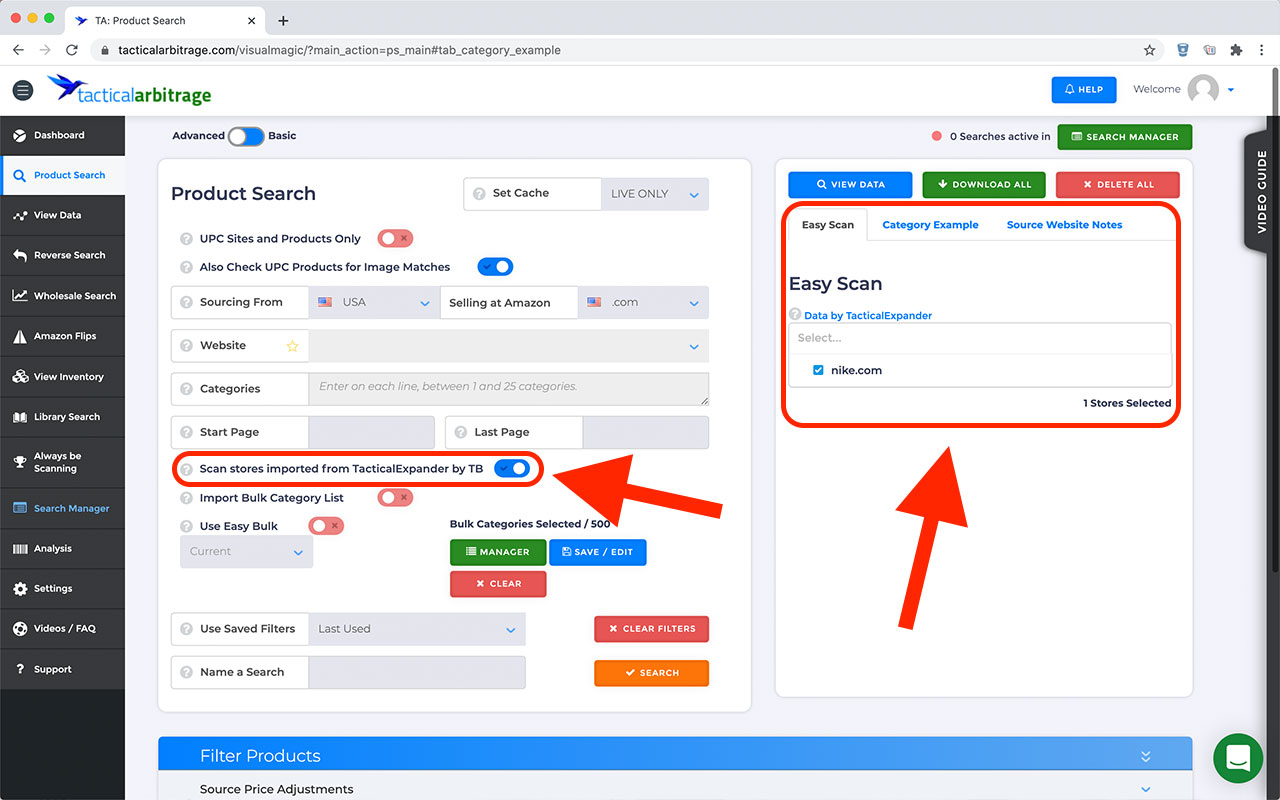Click the hamburger menu icon
The height and width of the screenshot is (800, 1280).
[22, 90]
